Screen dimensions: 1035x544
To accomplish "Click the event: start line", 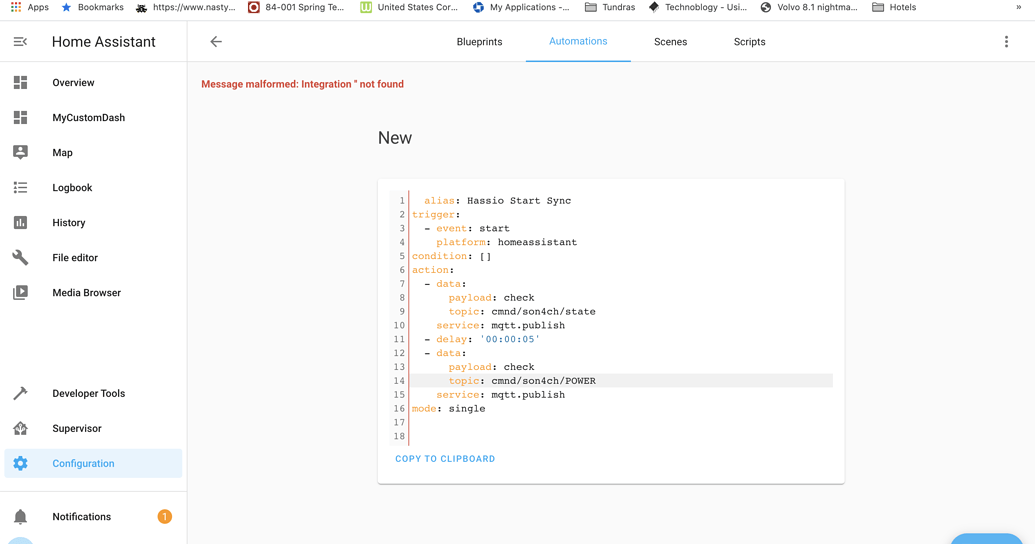I will pos(467,228).
